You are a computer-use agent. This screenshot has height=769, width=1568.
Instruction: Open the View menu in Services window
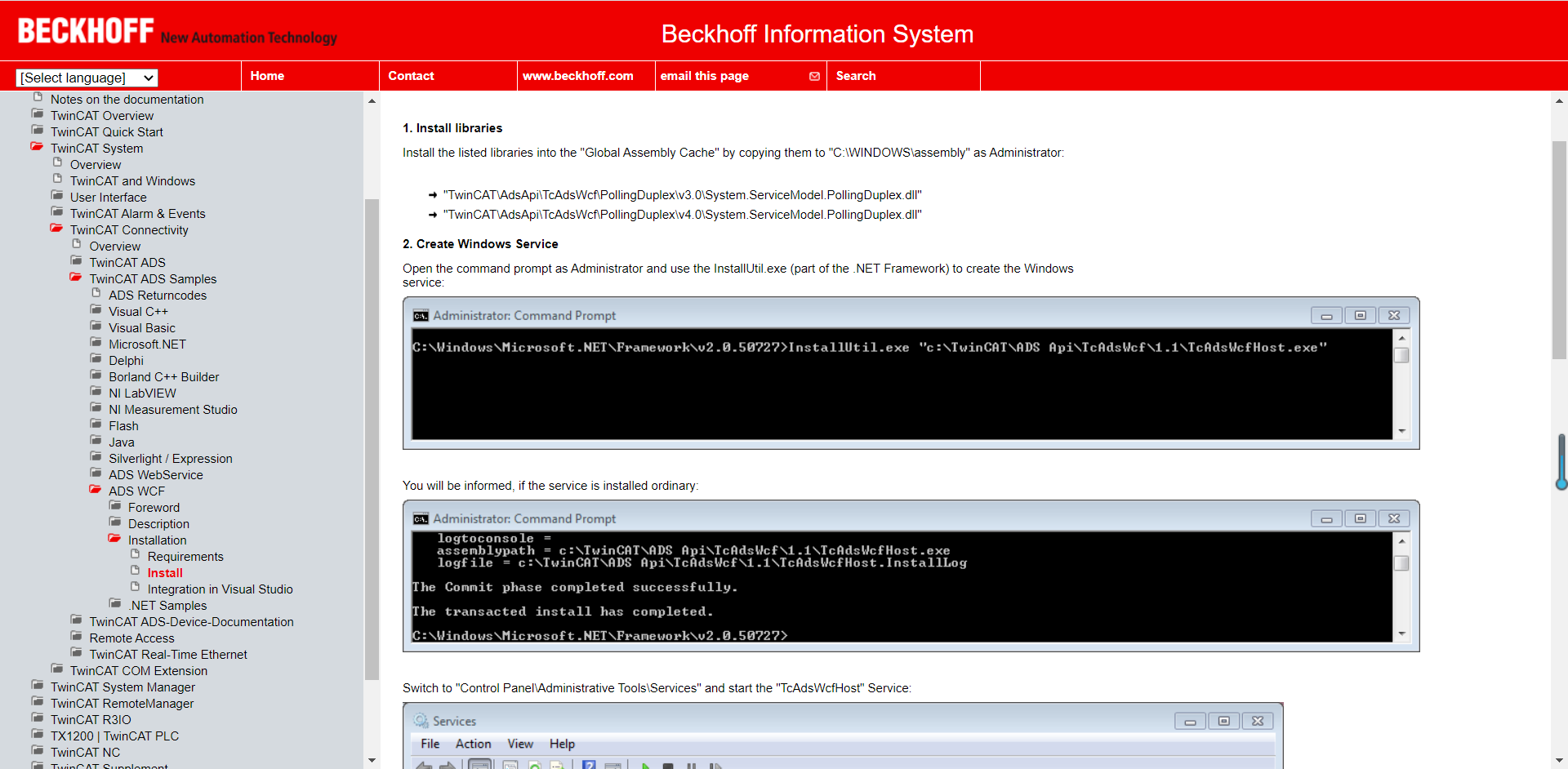coord(520,744)
